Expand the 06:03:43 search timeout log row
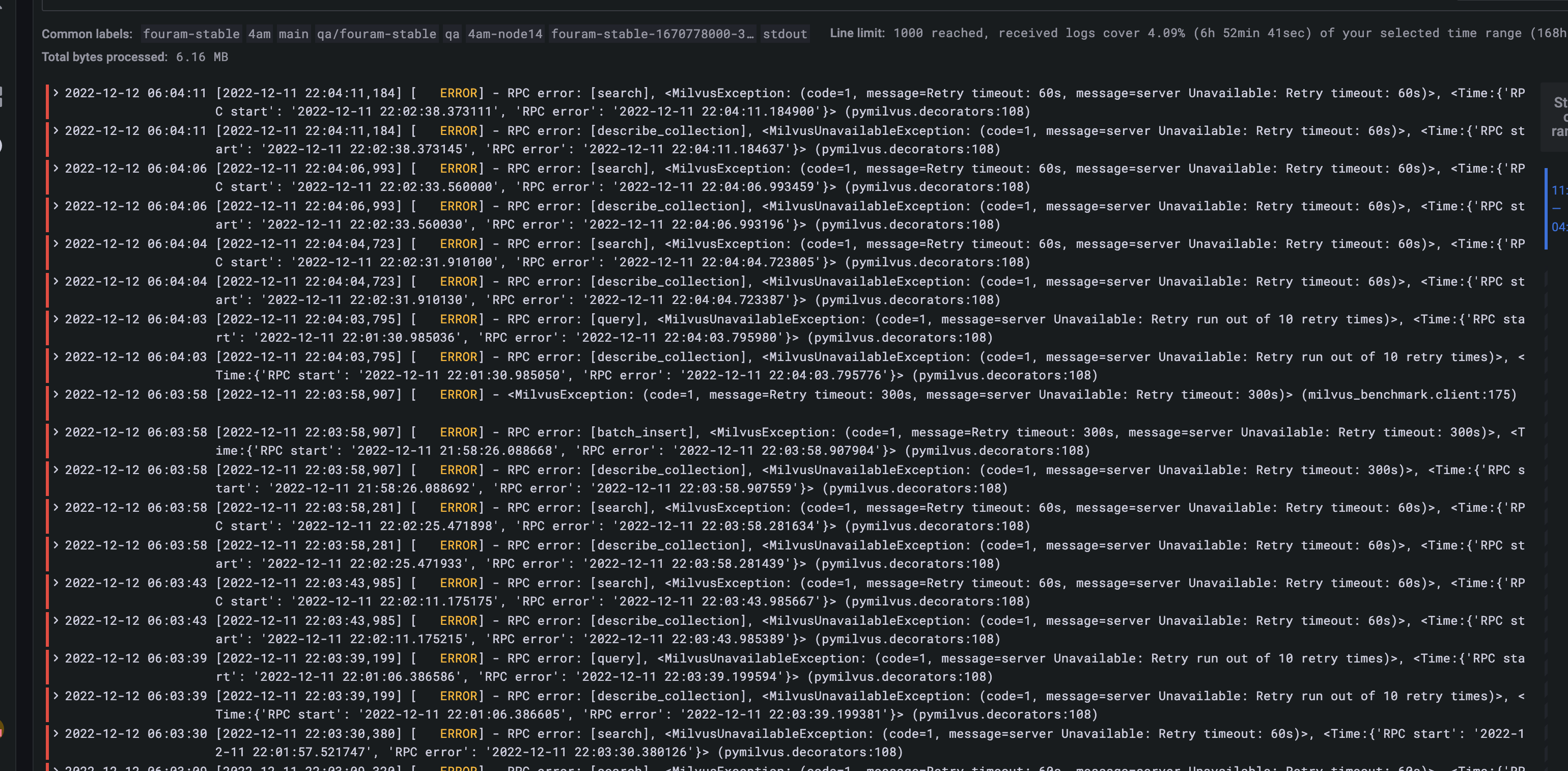The height and width of the screenshot is (771, 1568). pos(55,583)
